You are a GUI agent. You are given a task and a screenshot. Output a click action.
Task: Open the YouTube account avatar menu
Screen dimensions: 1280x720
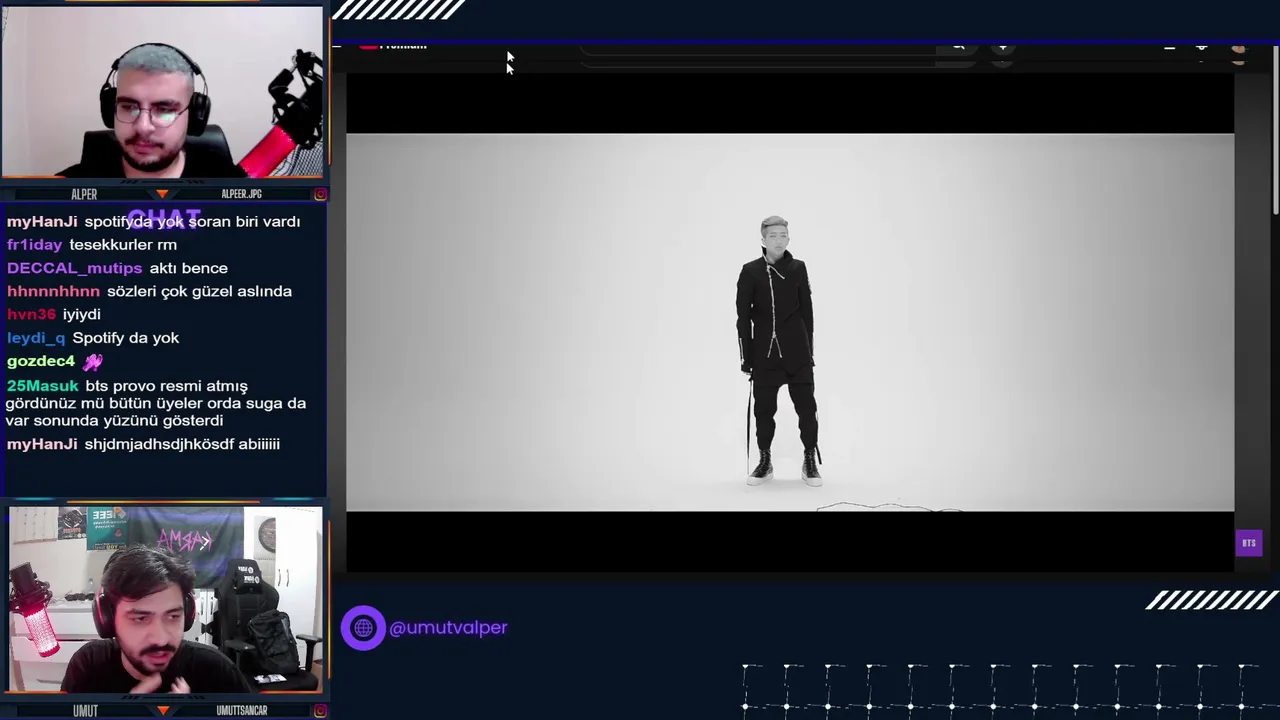pyautogui.click(x=1239, y=48)
